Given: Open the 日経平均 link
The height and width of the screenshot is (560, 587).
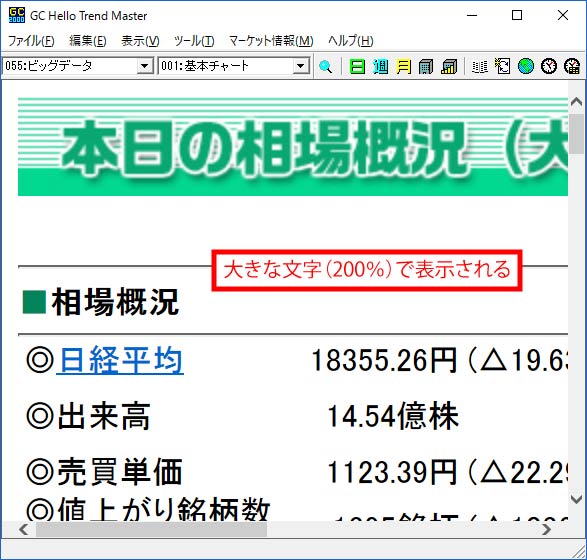Looking at the screenshot, I should click(120, 360).
